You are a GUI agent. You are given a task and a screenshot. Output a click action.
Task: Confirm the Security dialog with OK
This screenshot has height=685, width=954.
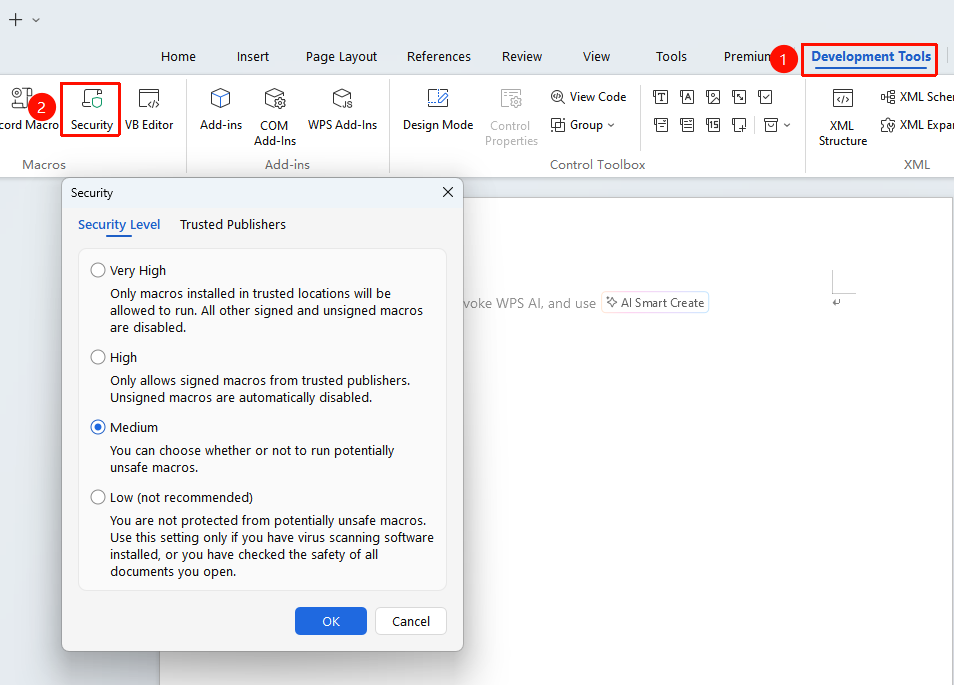(331, 621)
